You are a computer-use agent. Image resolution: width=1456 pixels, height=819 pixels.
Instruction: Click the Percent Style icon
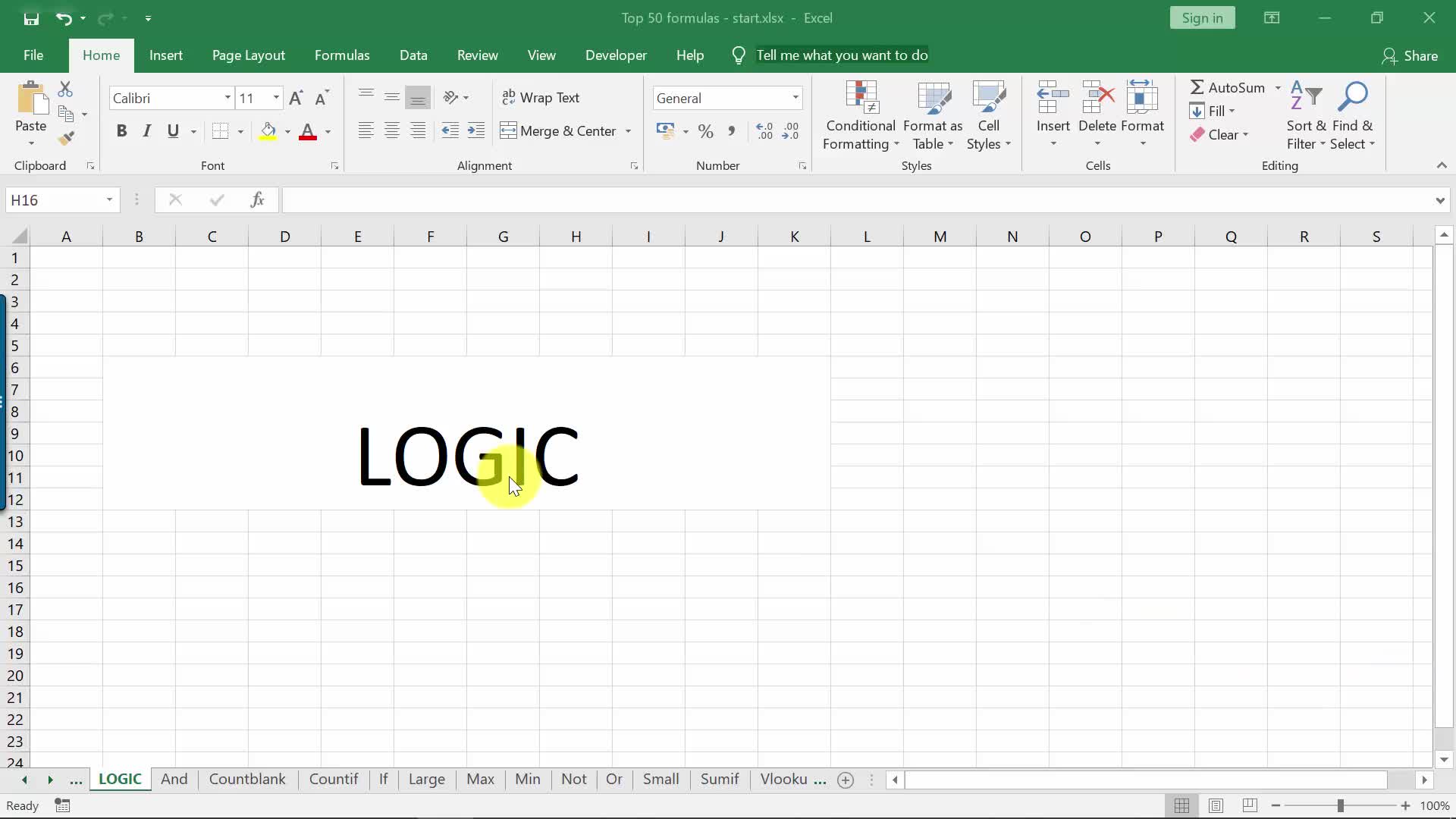[705, 131]
